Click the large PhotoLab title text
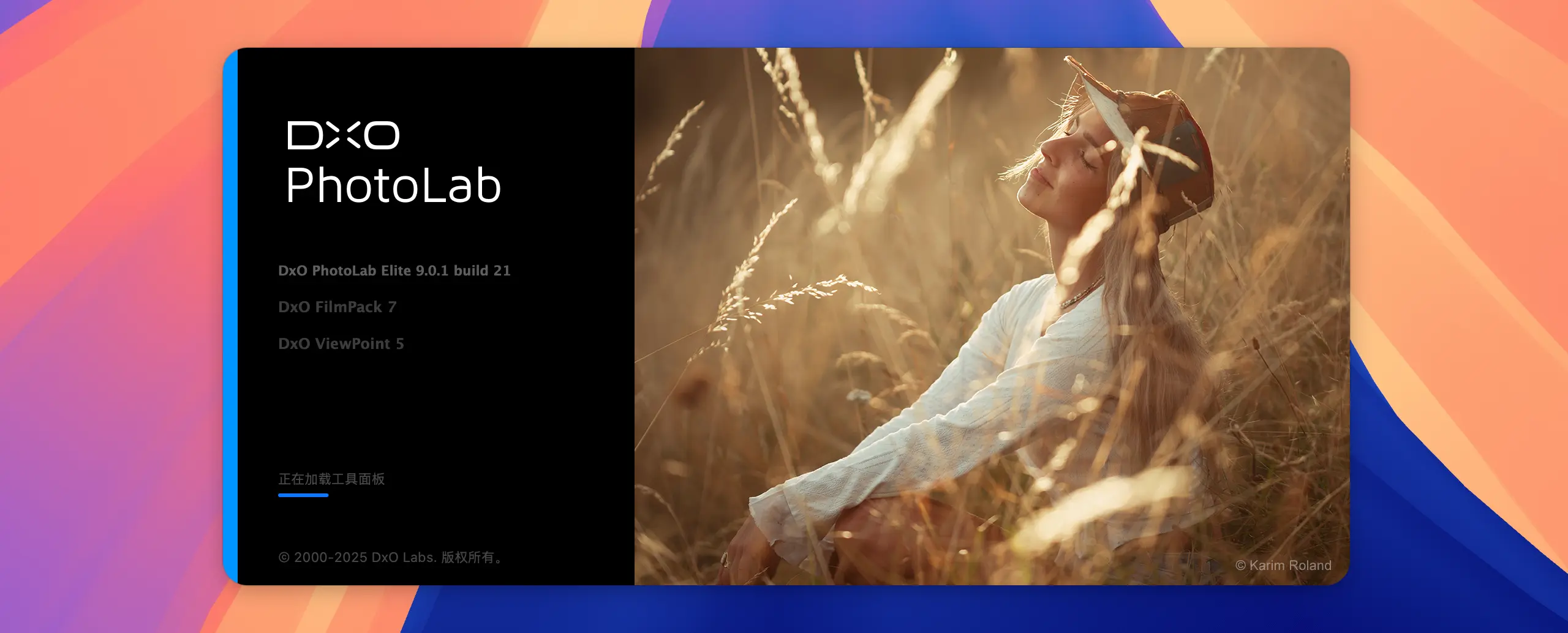This screenshot has height=633, width=1568. tap(393, 185)
